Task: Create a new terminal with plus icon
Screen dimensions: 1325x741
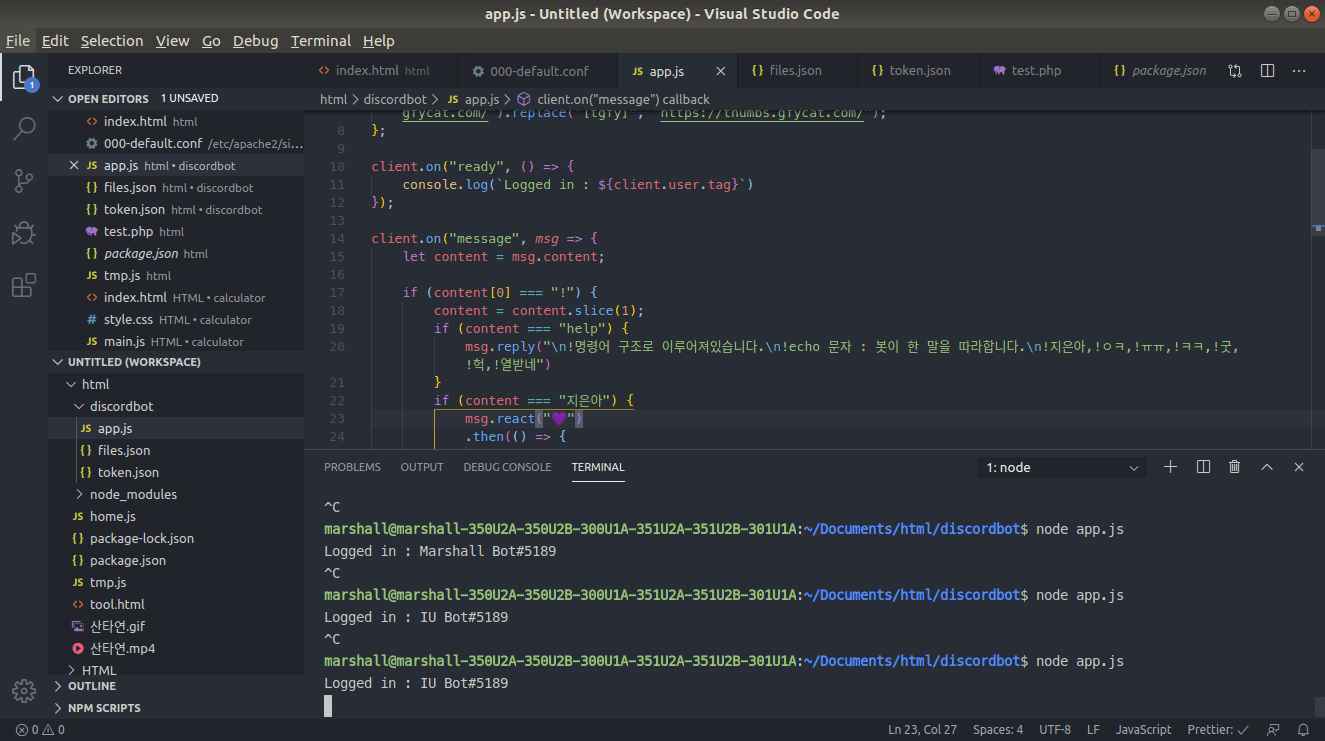Action: coord(1171,467)
